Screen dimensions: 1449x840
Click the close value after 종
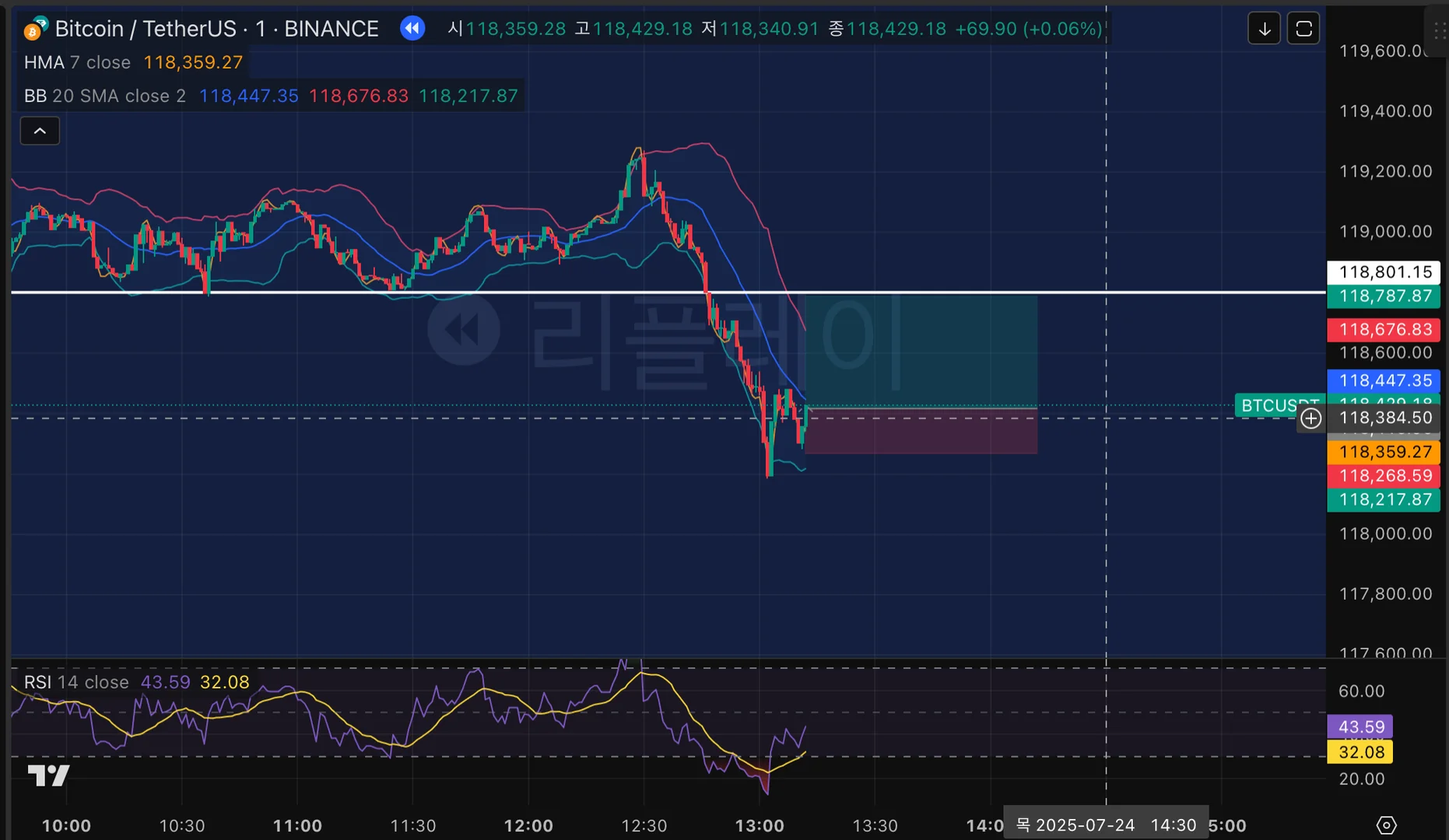tap(896, 29)
